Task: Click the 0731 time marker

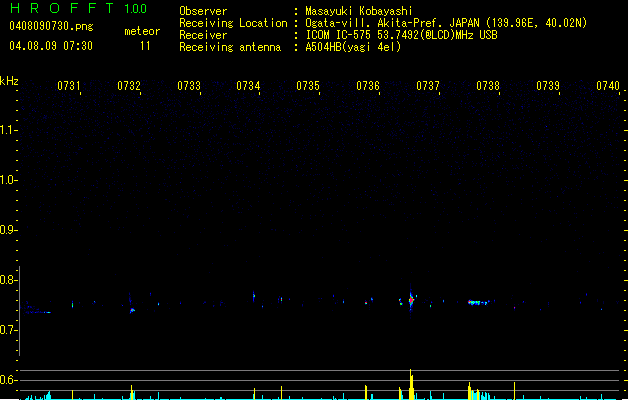Action: [69, 86]
